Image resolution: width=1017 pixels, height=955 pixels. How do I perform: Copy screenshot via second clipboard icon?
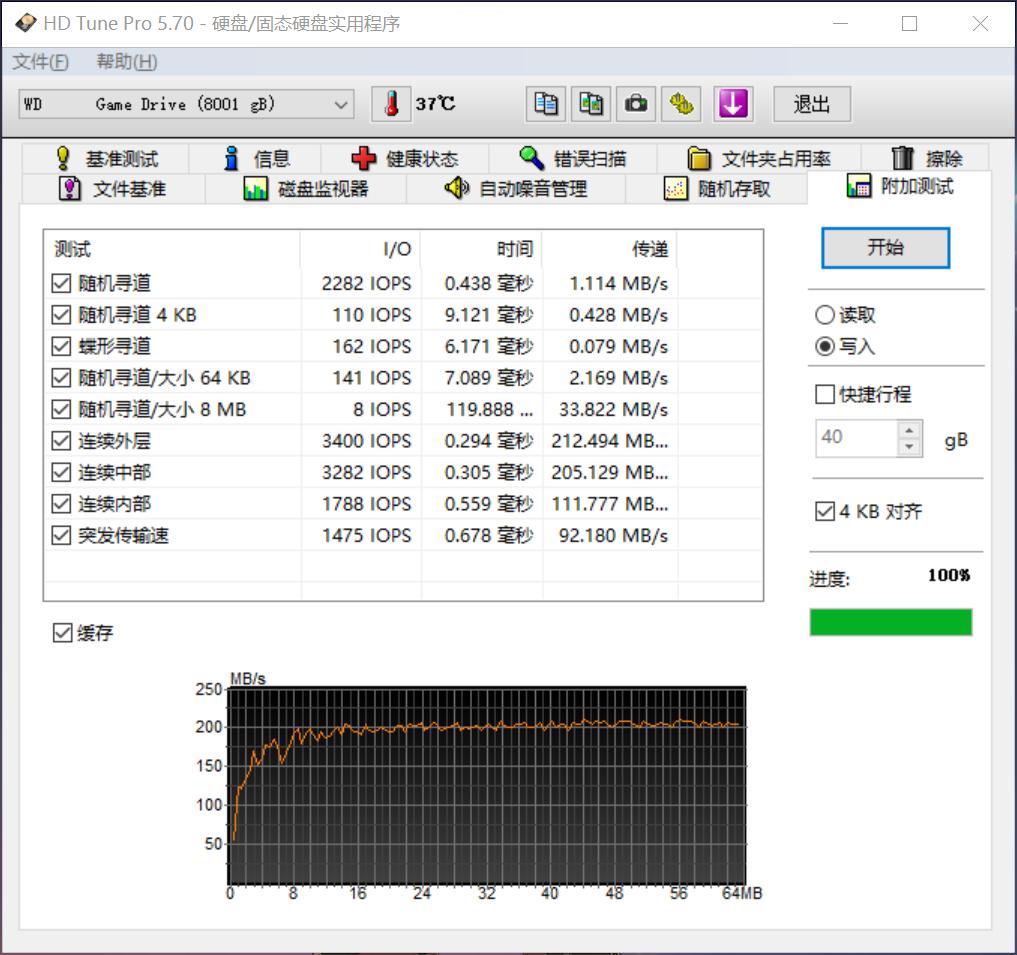(x=590, y=104)
